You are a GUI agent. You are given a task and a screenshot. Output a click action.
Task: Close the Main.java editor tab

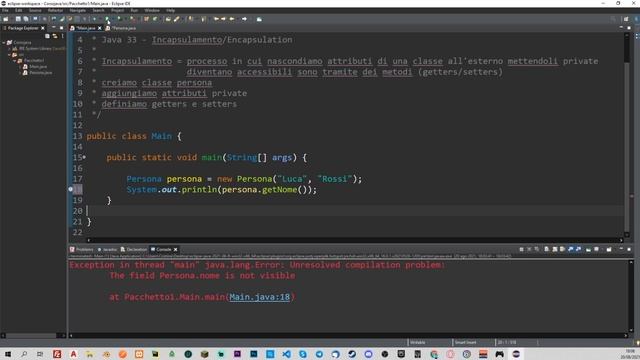pyautogui.click(x=100, y=28)
